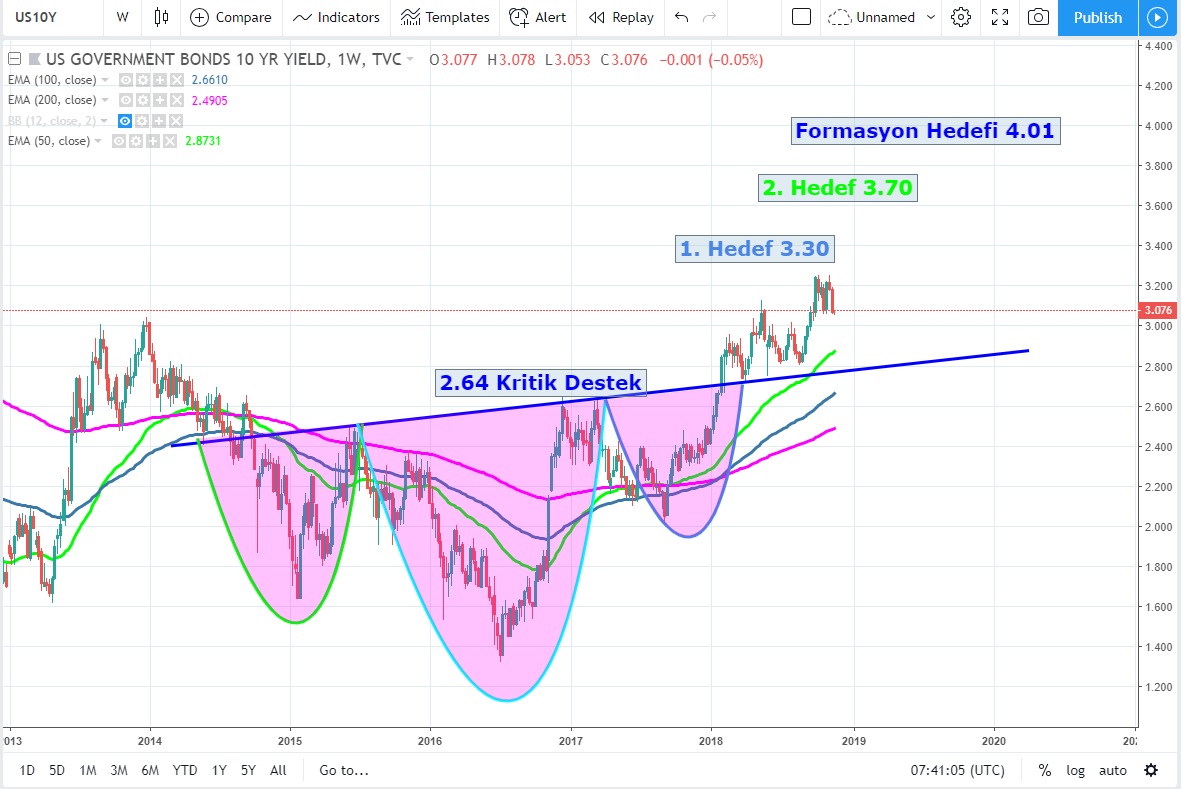The image size is (1181, 789).
Task: Open the Indicators menu
Action: click(337, 17)
